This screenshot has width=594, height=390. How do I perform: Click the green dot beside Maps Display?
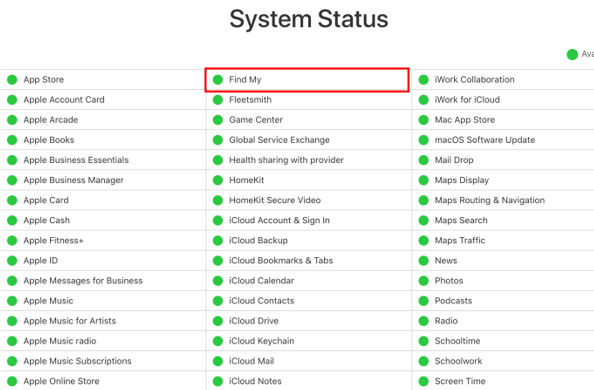(424, 180)
